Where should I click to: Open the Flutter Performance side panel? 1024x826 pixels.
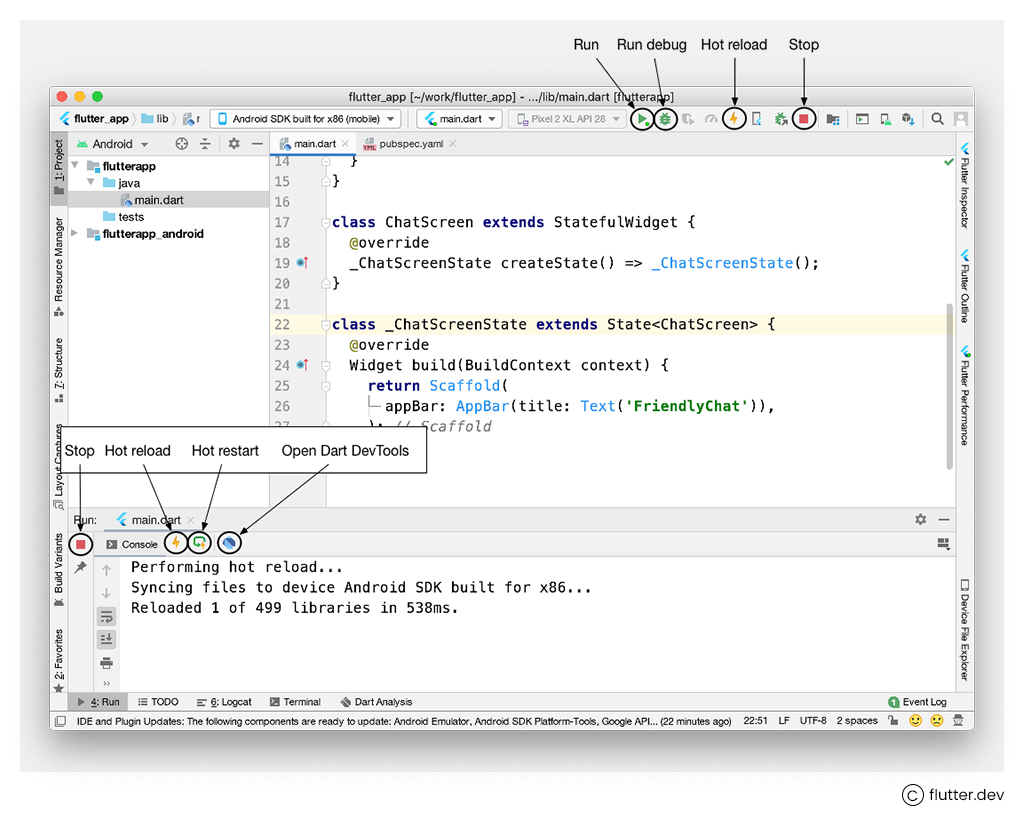(x=965, y=396)
